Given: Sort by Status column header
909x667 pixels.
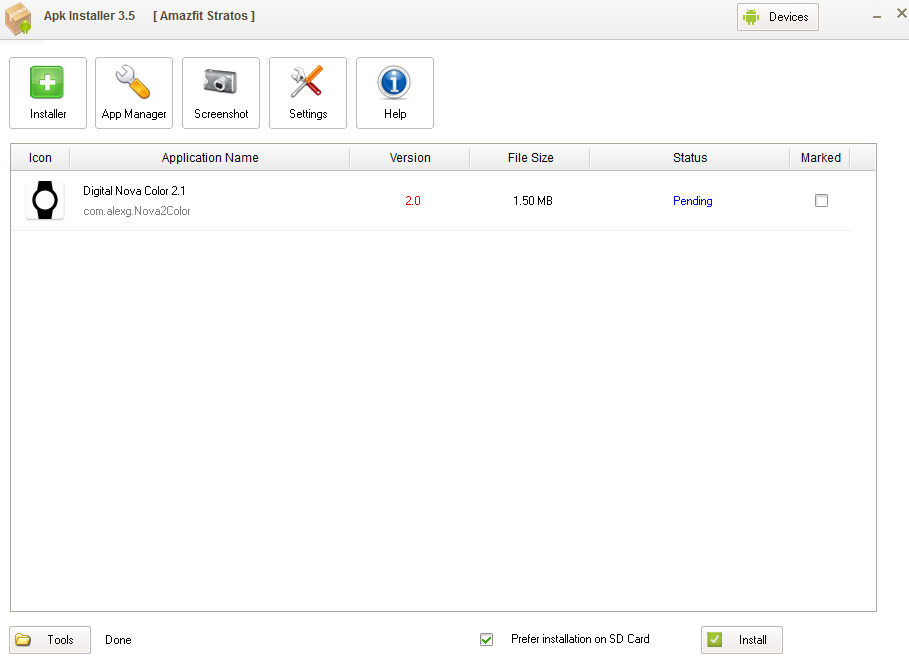Looking at the screenshot, I should (690, 158).
